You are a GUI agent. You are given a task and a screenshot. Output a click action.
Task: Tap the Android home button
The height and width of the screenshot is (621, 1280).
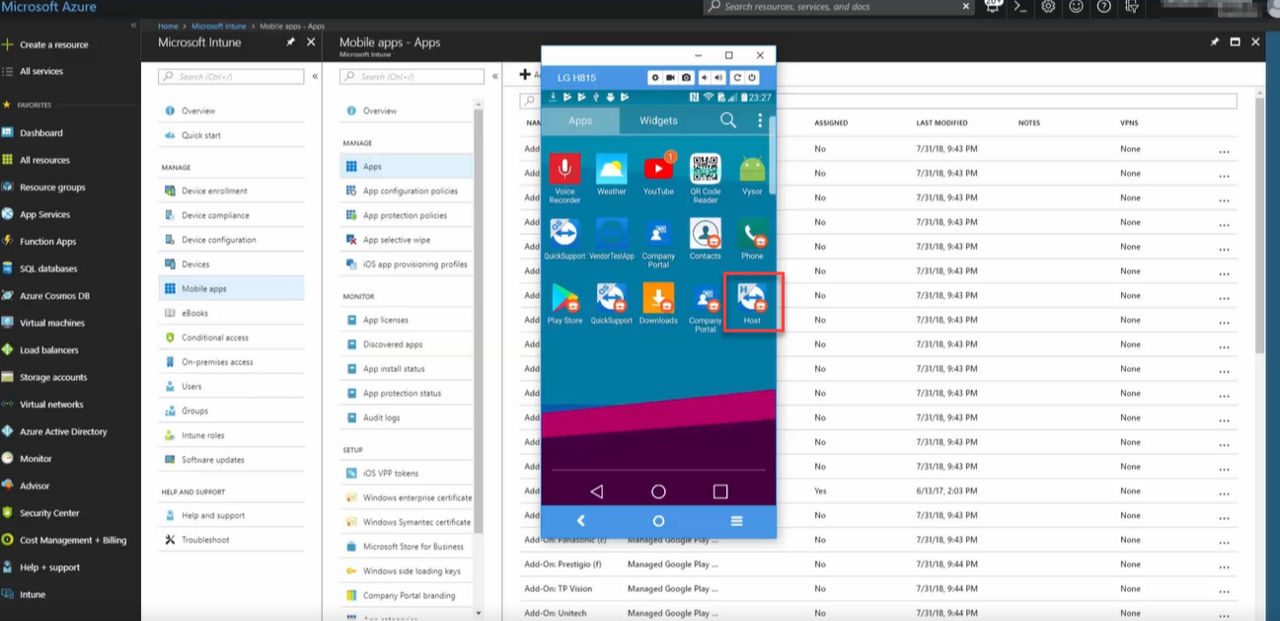[x=658, y=491]
